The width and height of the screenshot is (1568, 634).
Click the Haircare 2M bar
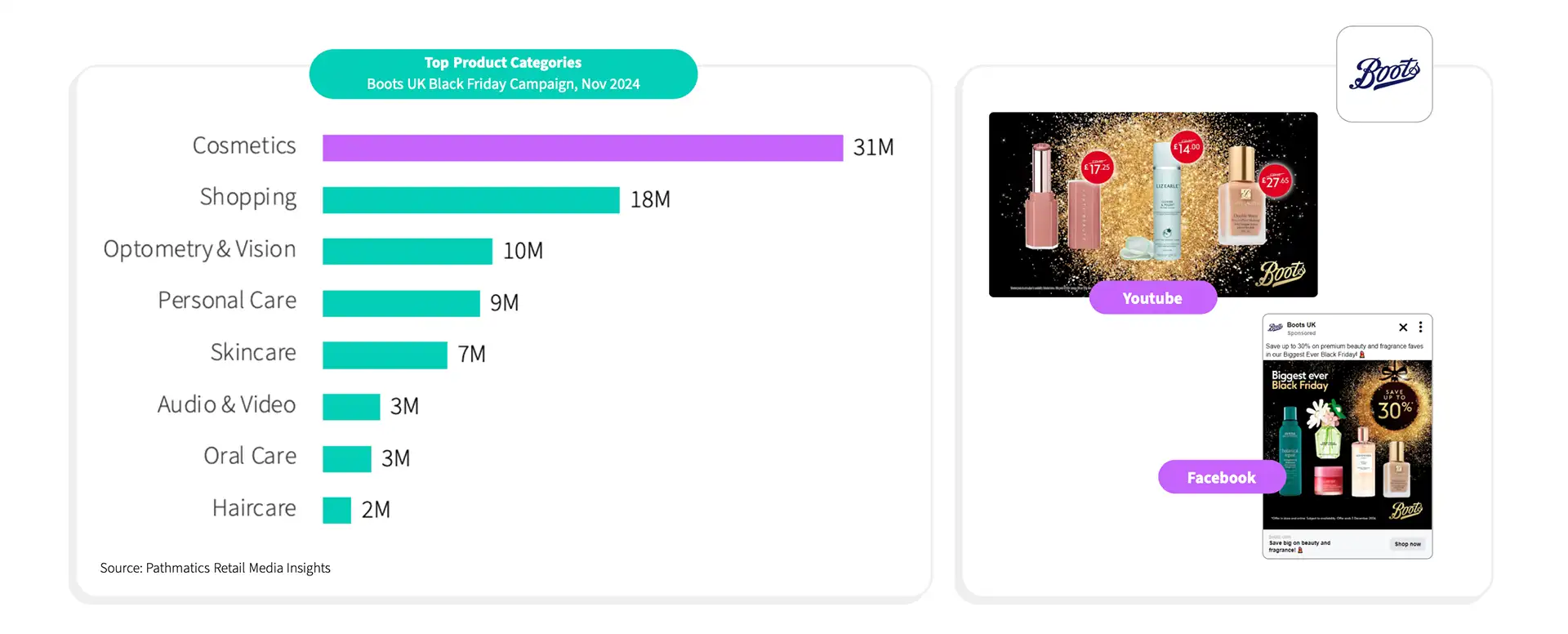pos(336,511)
